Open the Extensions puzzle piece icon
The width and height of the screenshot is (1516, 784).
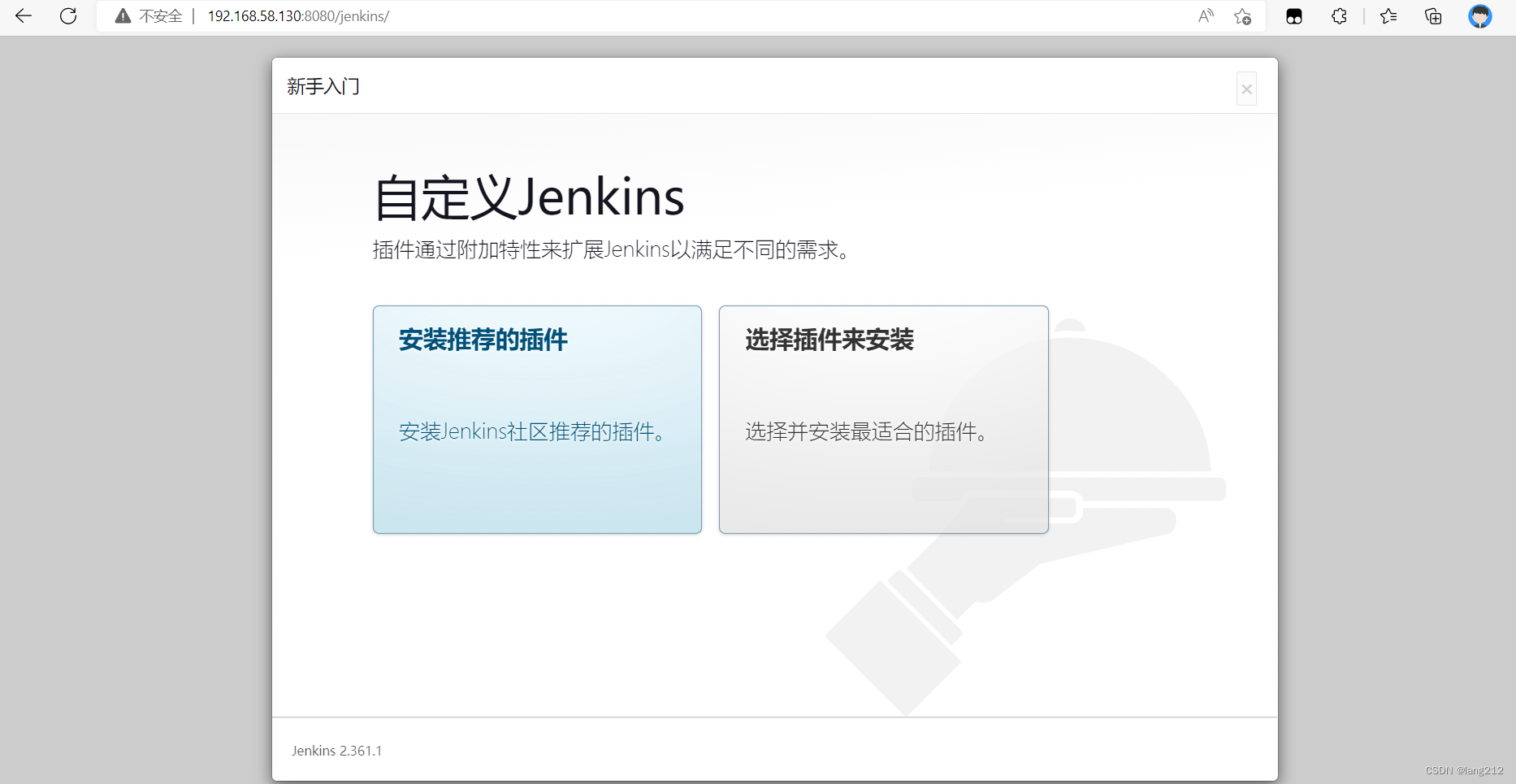(x=1339, y=16)
